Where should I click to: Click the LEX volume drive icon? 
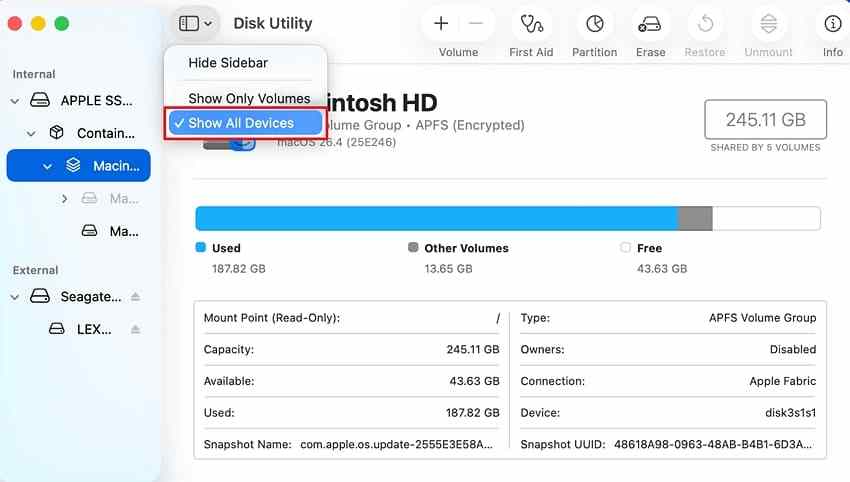pyautogui.click(x=56, y=329)
